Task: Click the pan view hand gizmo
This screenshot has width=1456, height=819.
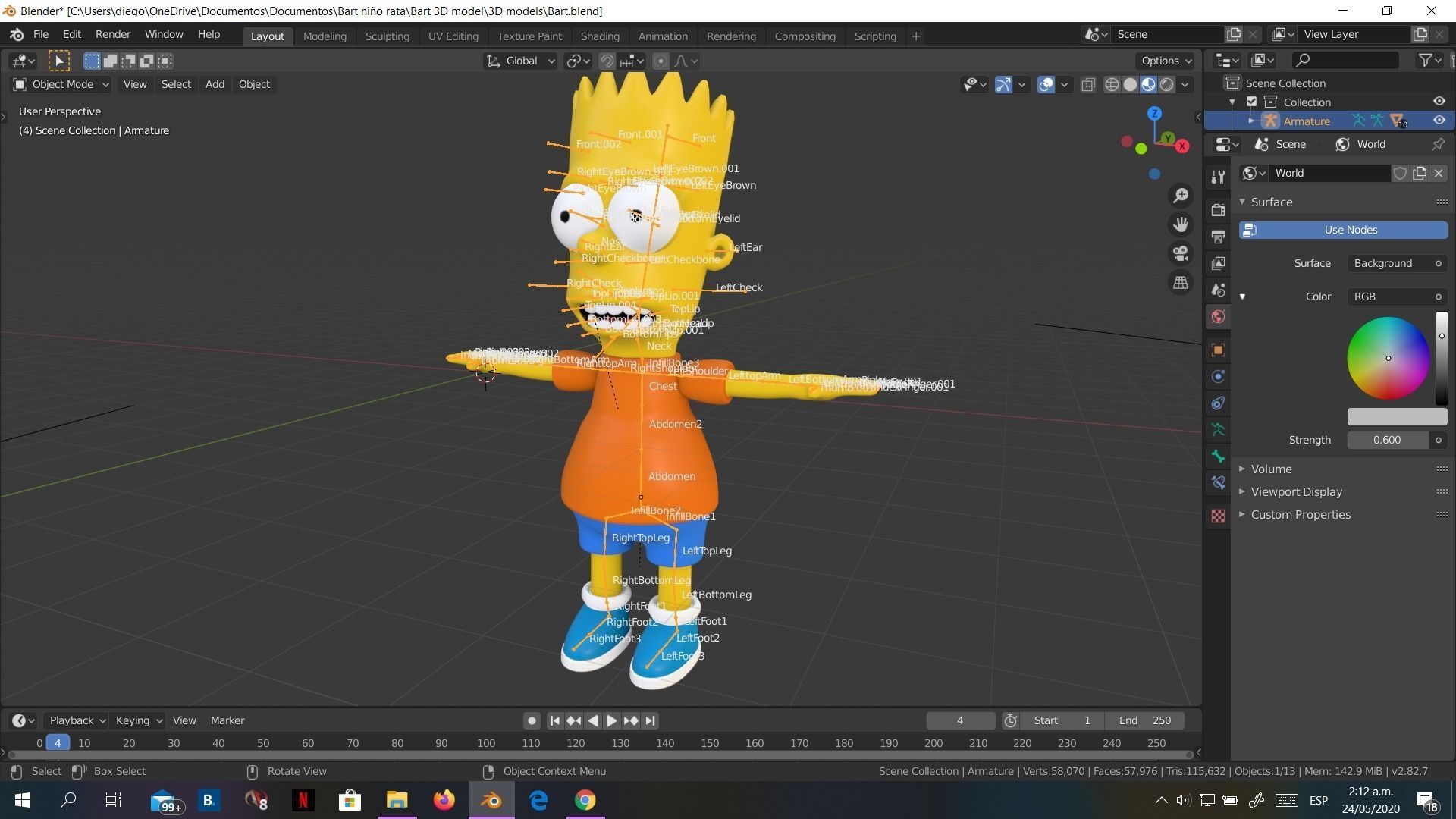Action: 1181,224
